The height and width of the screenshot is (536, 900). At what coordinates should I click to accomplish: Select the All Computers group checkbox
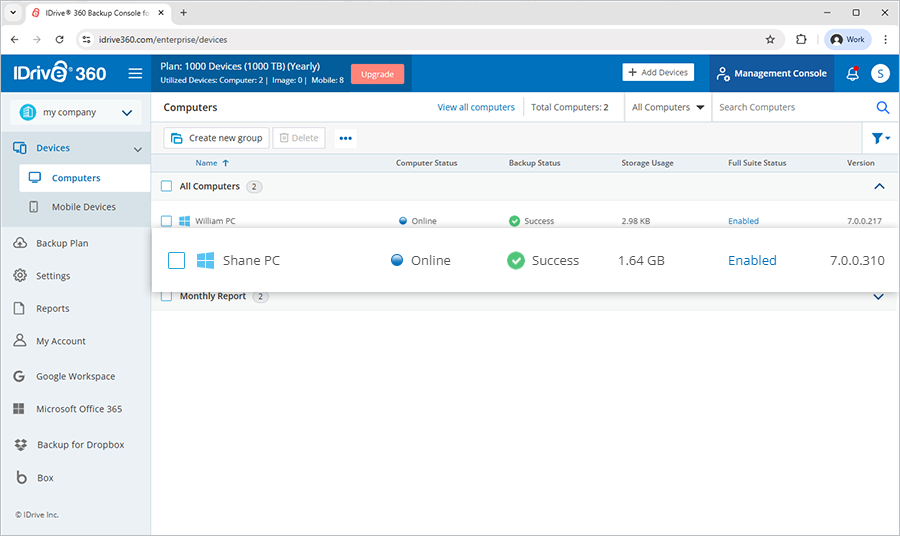point(166,186)
